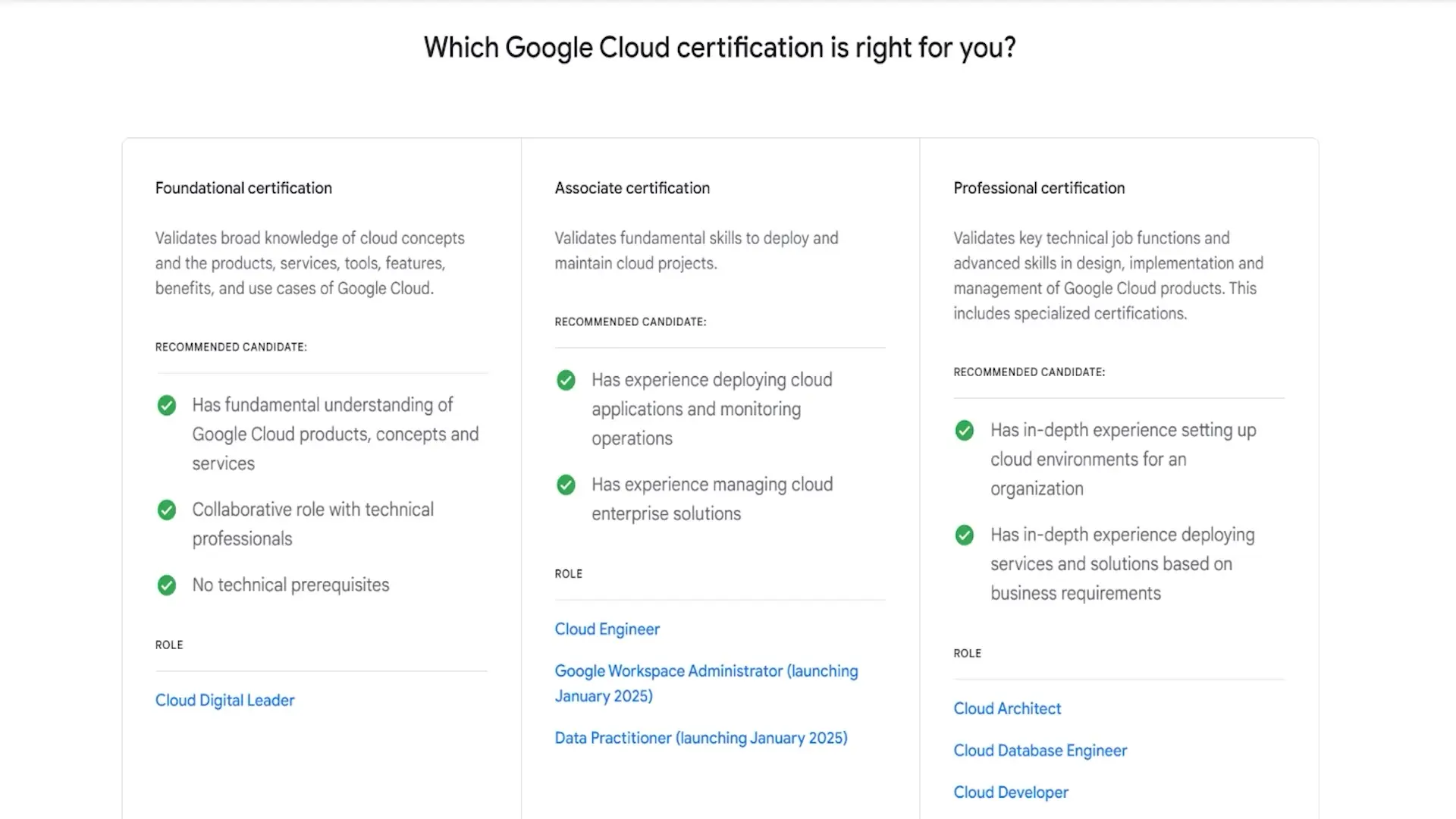Click 'Has fundamental understanding of Google Cloud' text
The width and height of the screenshot is (1456, 819).
335,434
